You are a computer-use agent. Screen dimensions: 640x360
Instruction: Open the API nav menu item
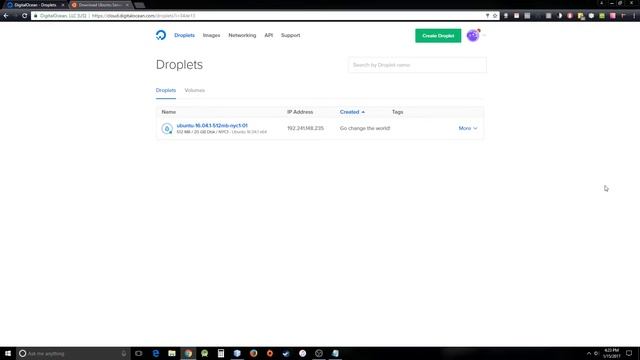click(x=269, y=35)
